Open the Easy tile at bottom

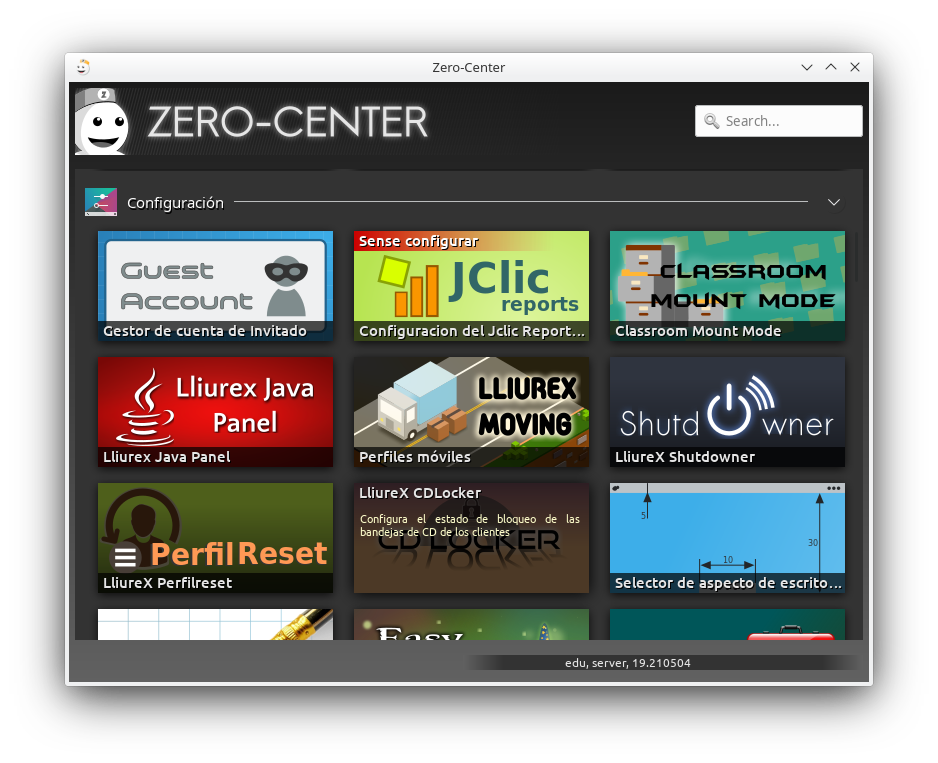471,625
